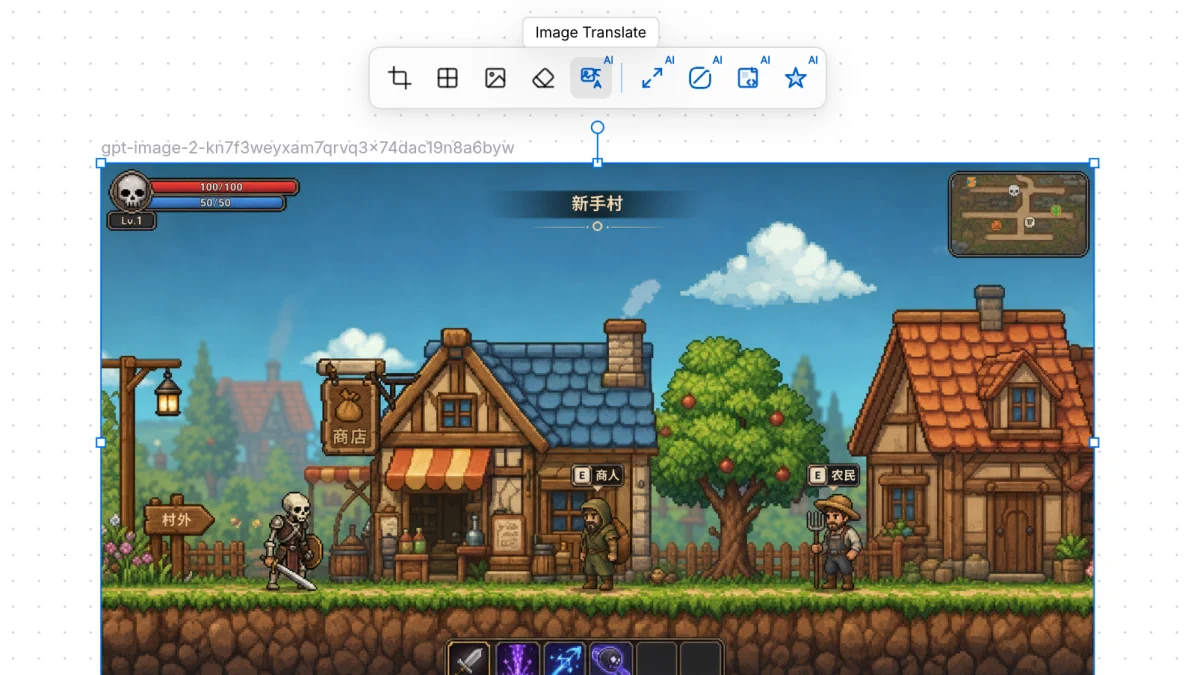Image resolution: width=1200 pixels, height=675 pixels.
Task: Click the 商人 merchant label
Action: [x=598, y=476]
